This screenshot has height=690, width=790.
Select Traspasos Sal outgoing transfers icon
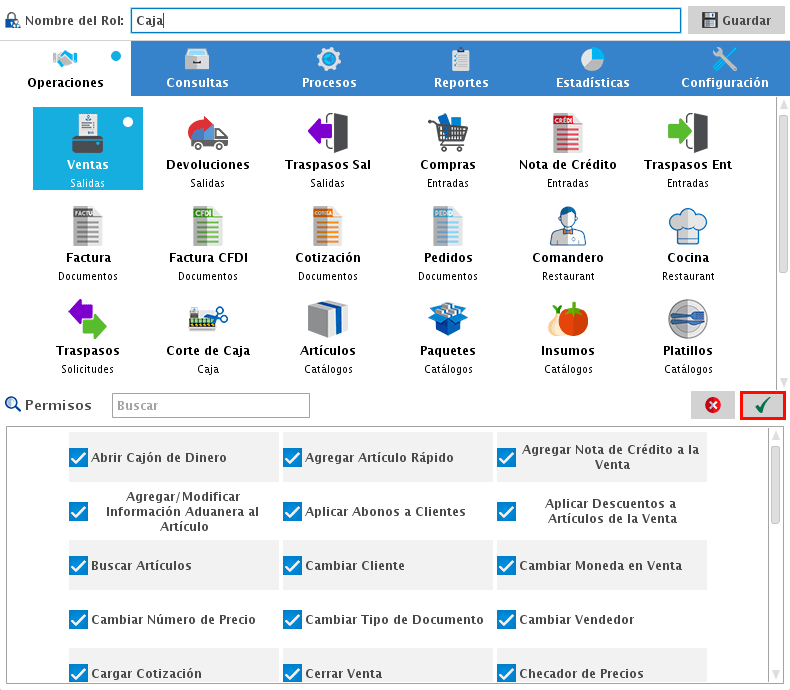tap(328, 133)
